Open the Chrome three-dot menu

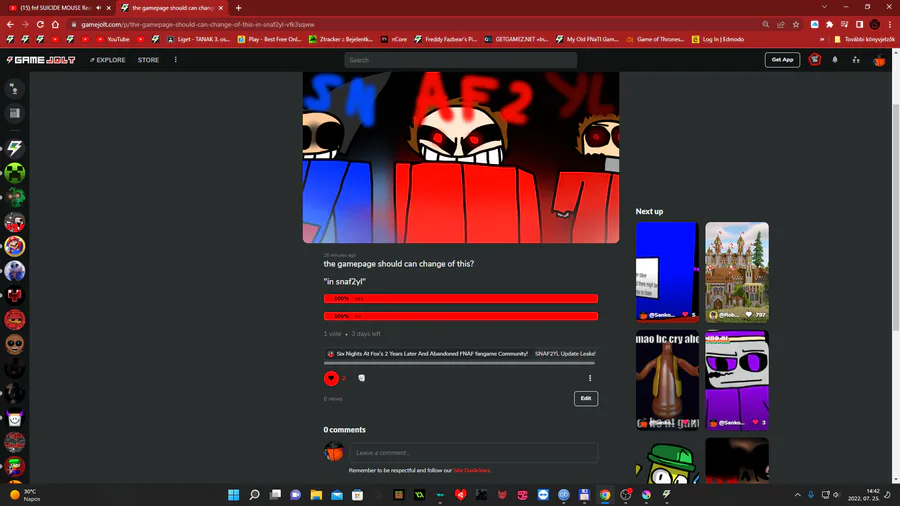pos(890,24)
